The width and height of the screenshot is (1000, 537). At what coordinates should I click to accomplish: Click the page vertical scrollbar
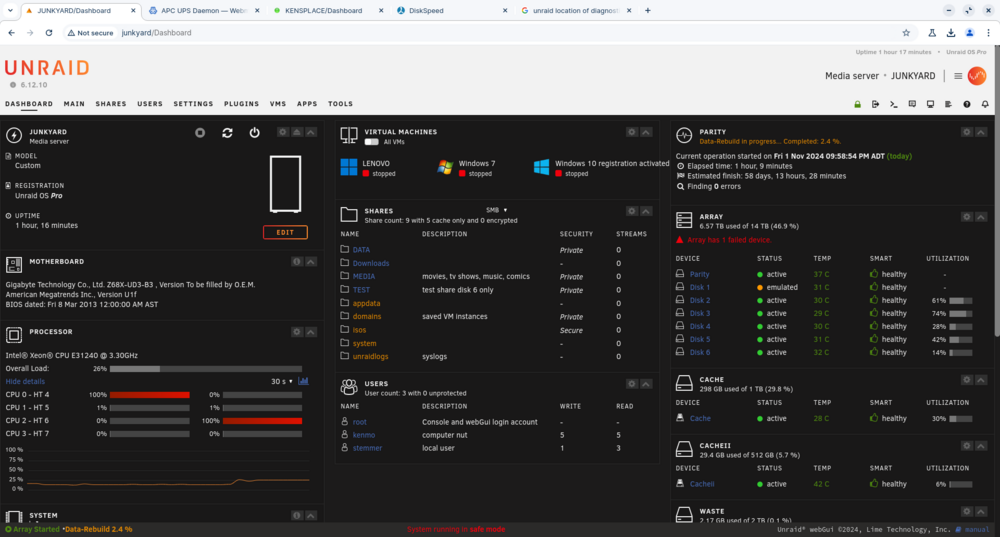(x=996, y=191)
